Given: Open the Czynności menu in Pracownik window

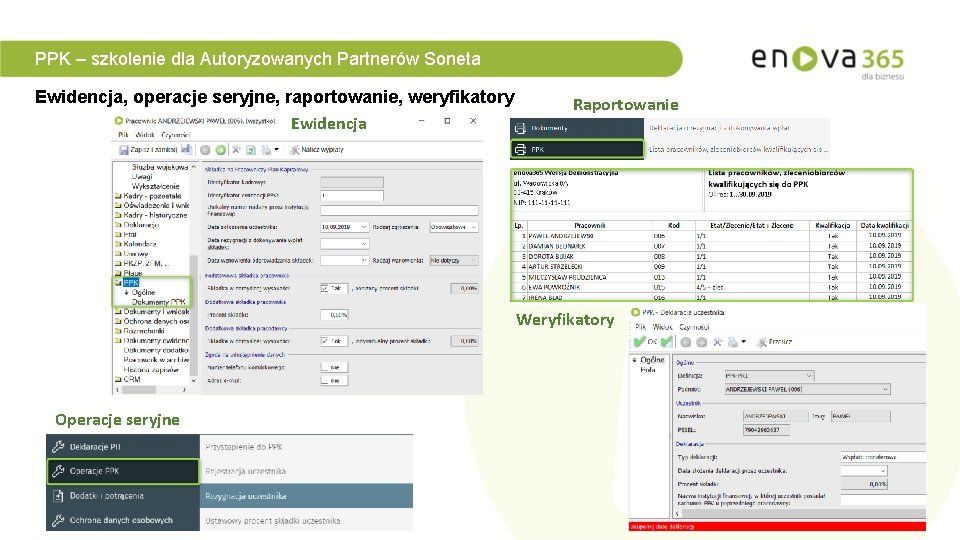Looking at the screenshot, I should (x=176, y=135).
